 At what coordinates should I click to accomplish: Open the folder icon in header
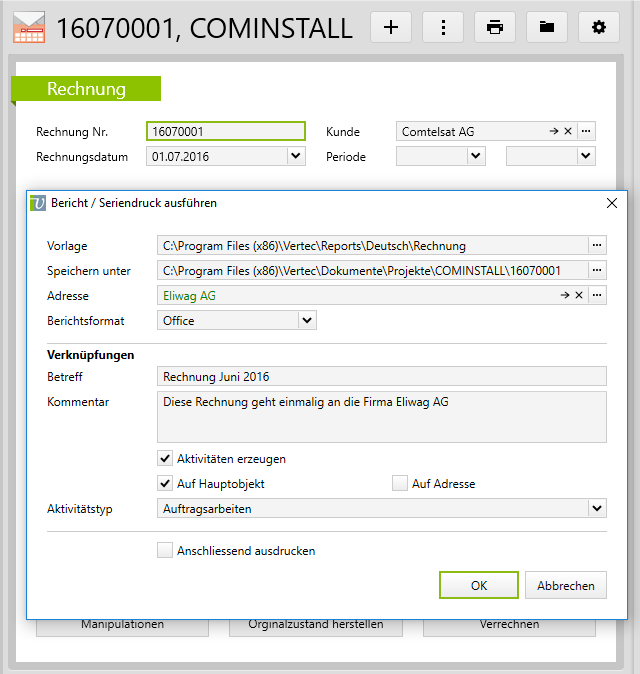(547, 28)
